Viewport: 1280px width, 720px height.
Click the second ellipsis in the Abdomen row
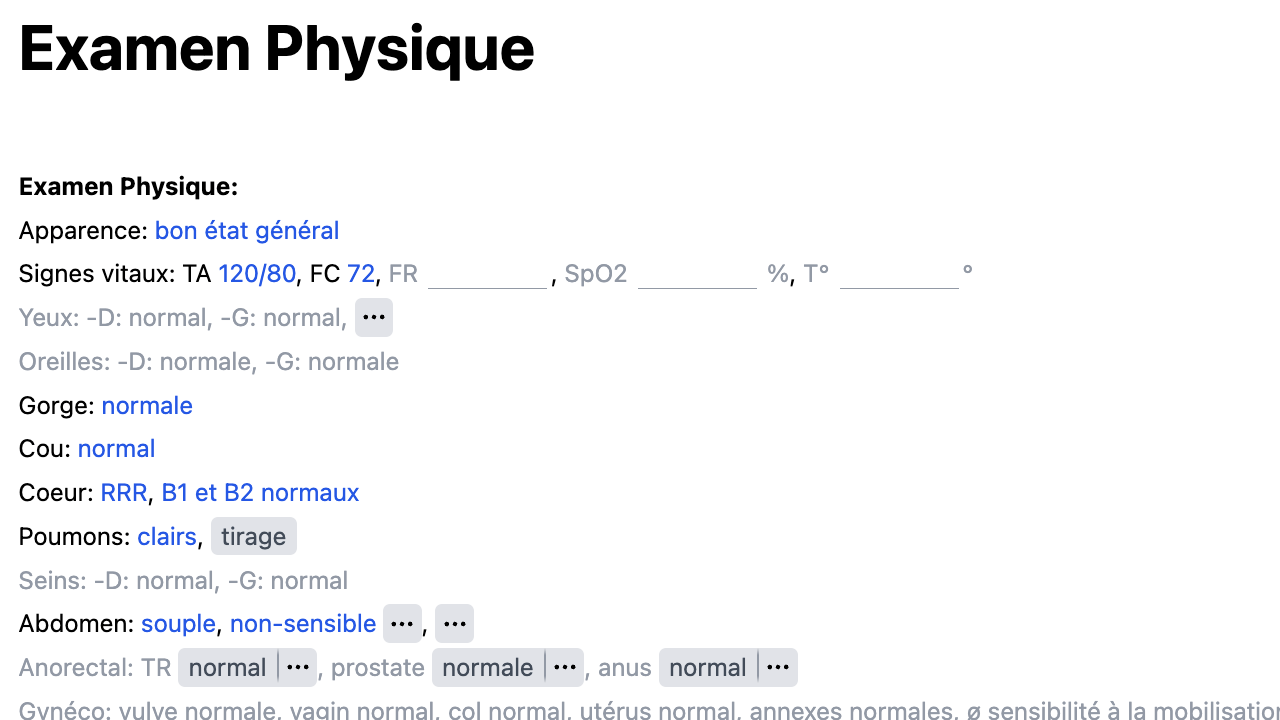coord(454,623)
